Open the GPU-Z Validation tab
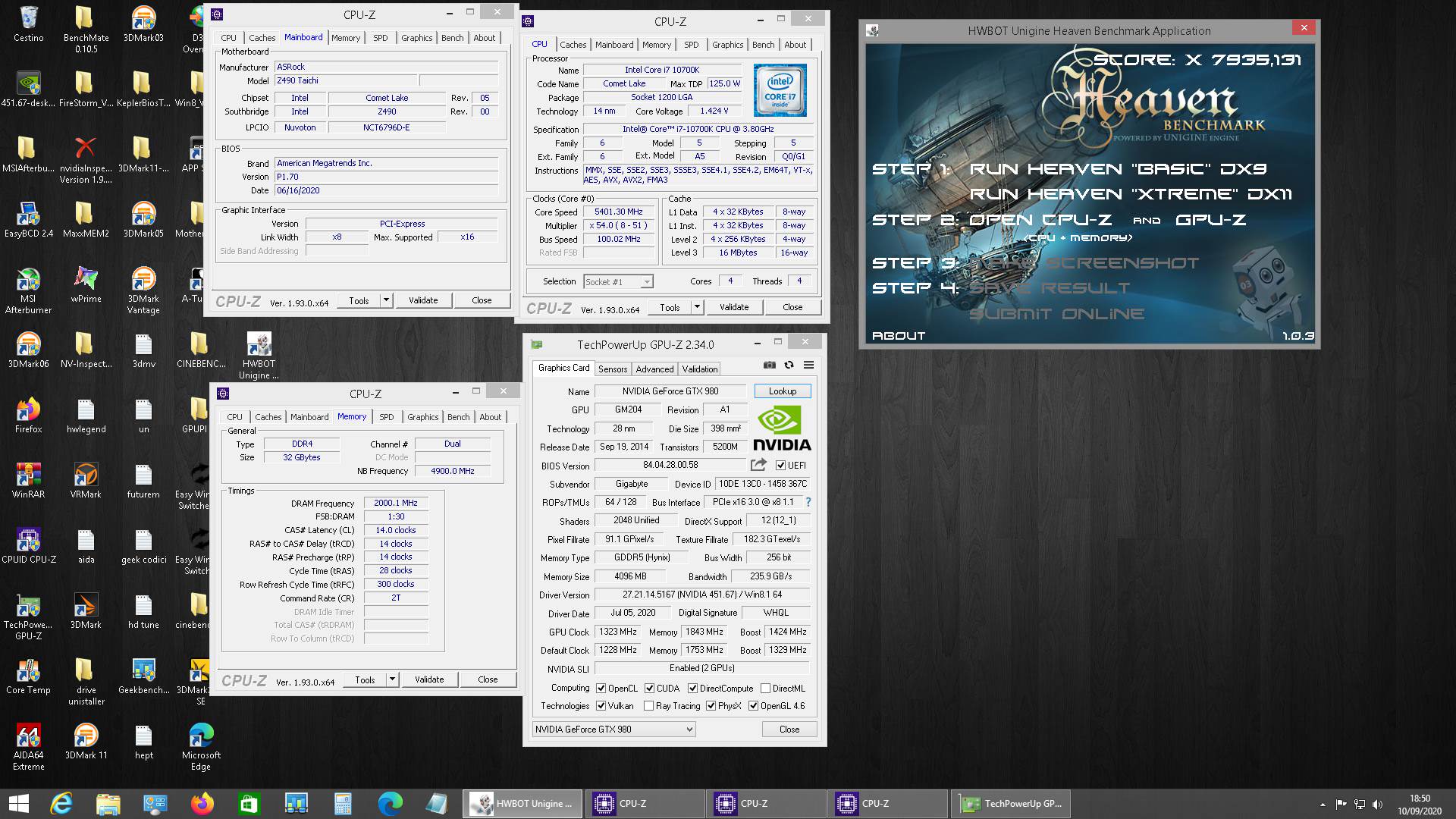 tap(699, 369)
